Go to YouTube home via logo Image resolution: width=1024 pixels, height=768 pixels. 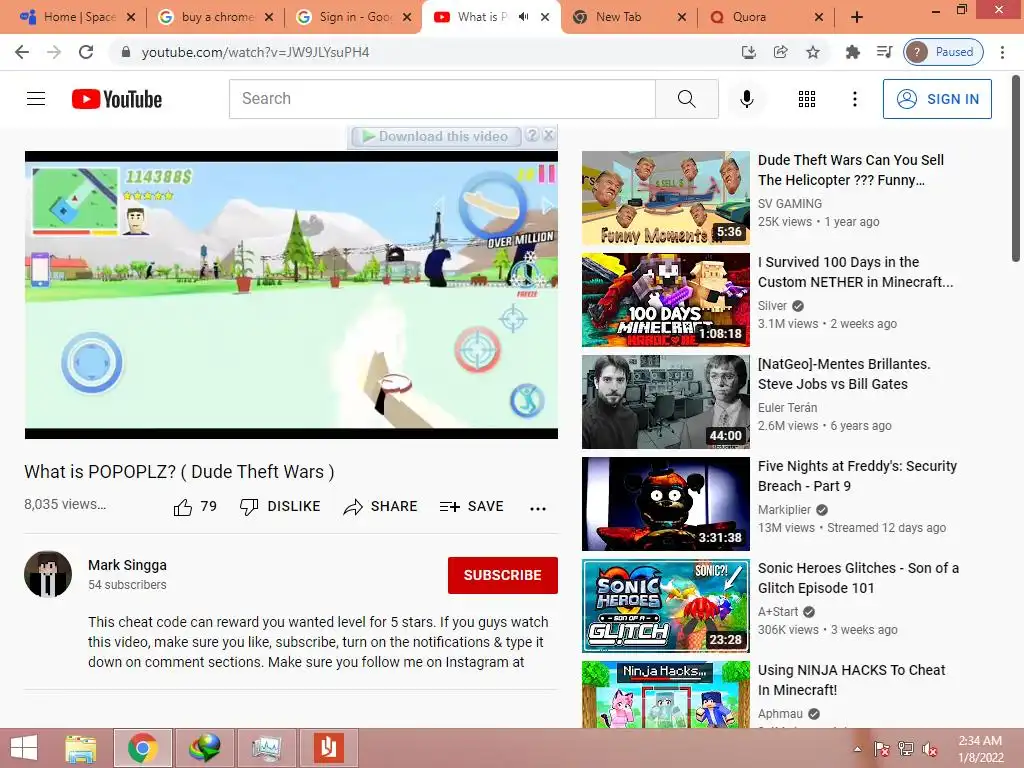(x=117, y=99)
